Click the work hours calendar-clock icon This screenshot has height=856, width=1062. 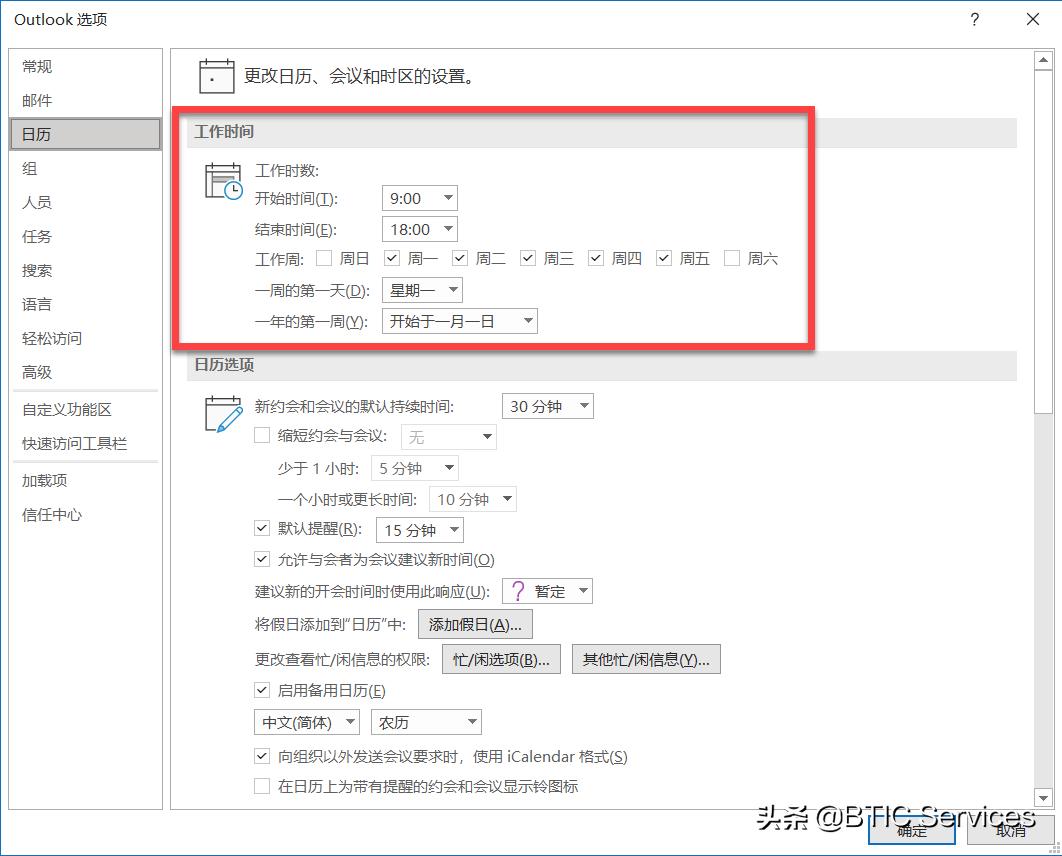[x=222, y=180]
